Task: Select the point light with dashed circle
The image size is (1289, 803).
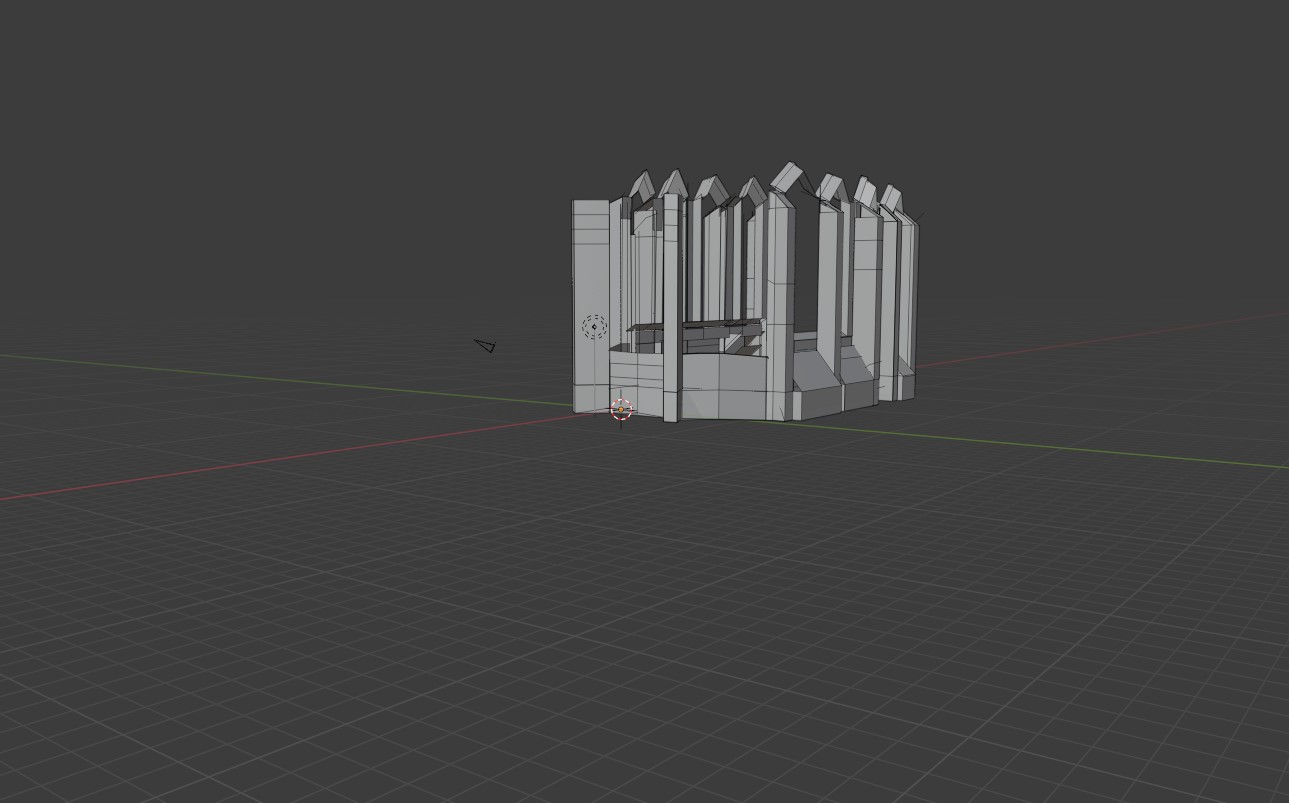Action: click(x=594, y=326)
